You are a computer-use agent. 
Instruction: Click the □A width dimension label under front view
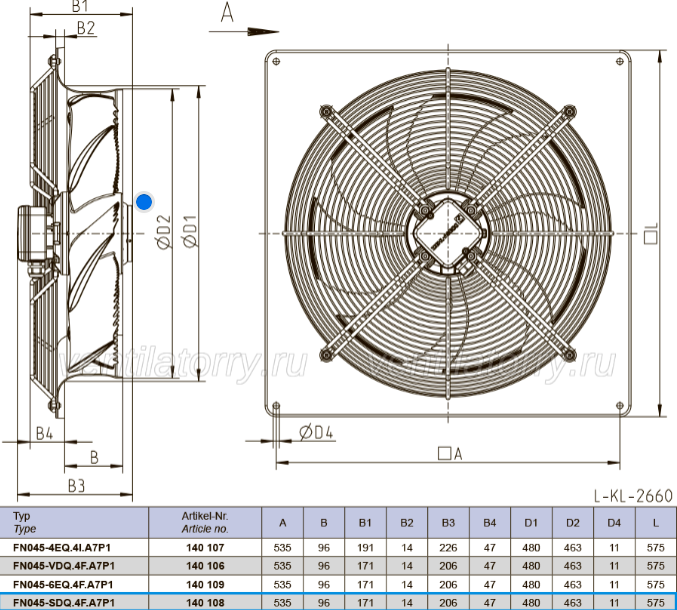click(x=449, y=453)
